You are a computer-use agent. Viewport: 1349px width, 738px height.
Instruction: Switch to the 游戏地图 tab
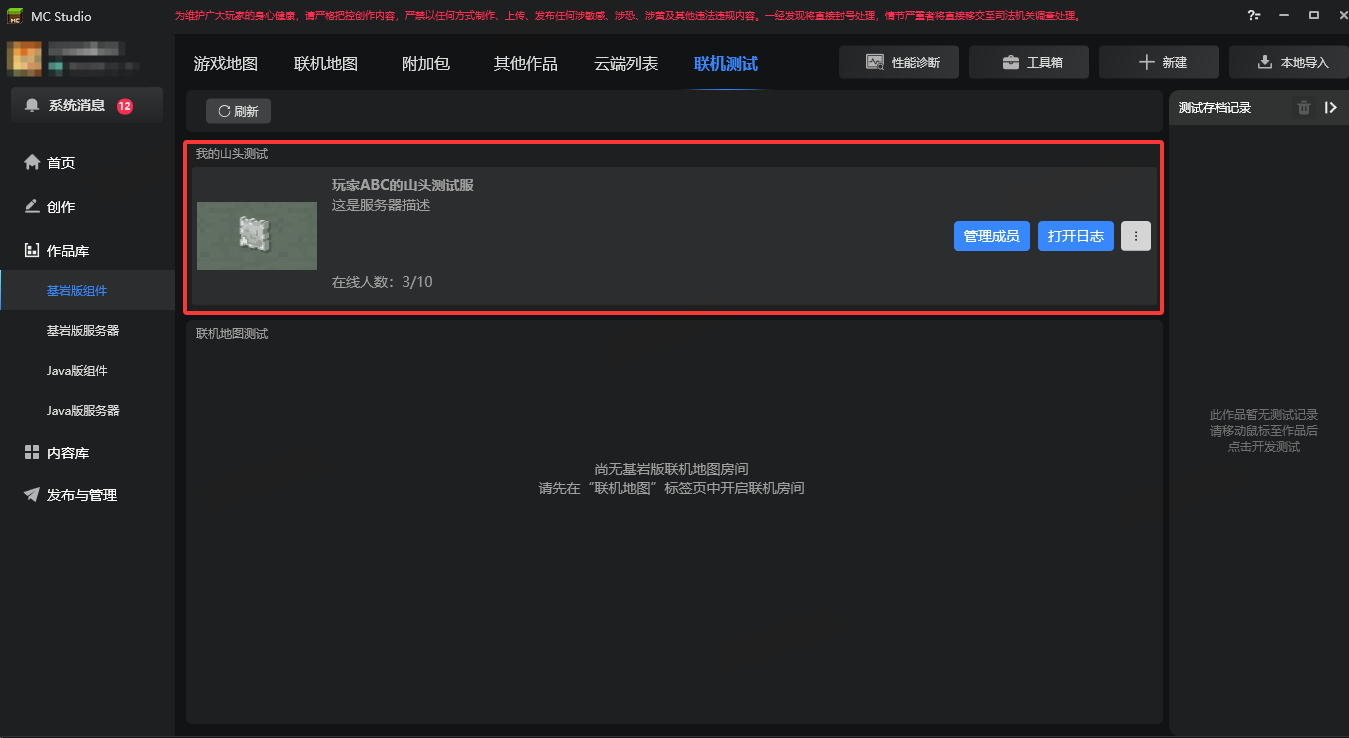[x=225, y=64]
